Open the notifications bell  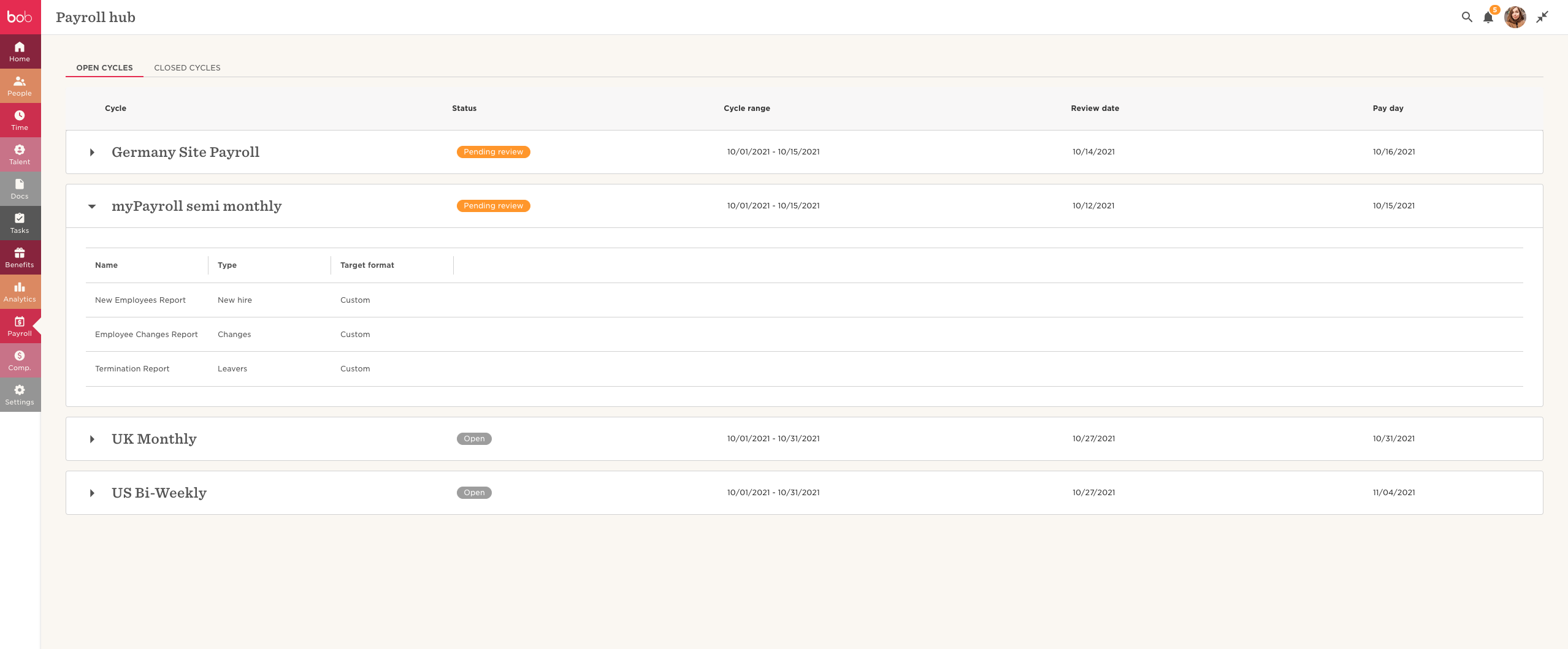(1488, 17)
